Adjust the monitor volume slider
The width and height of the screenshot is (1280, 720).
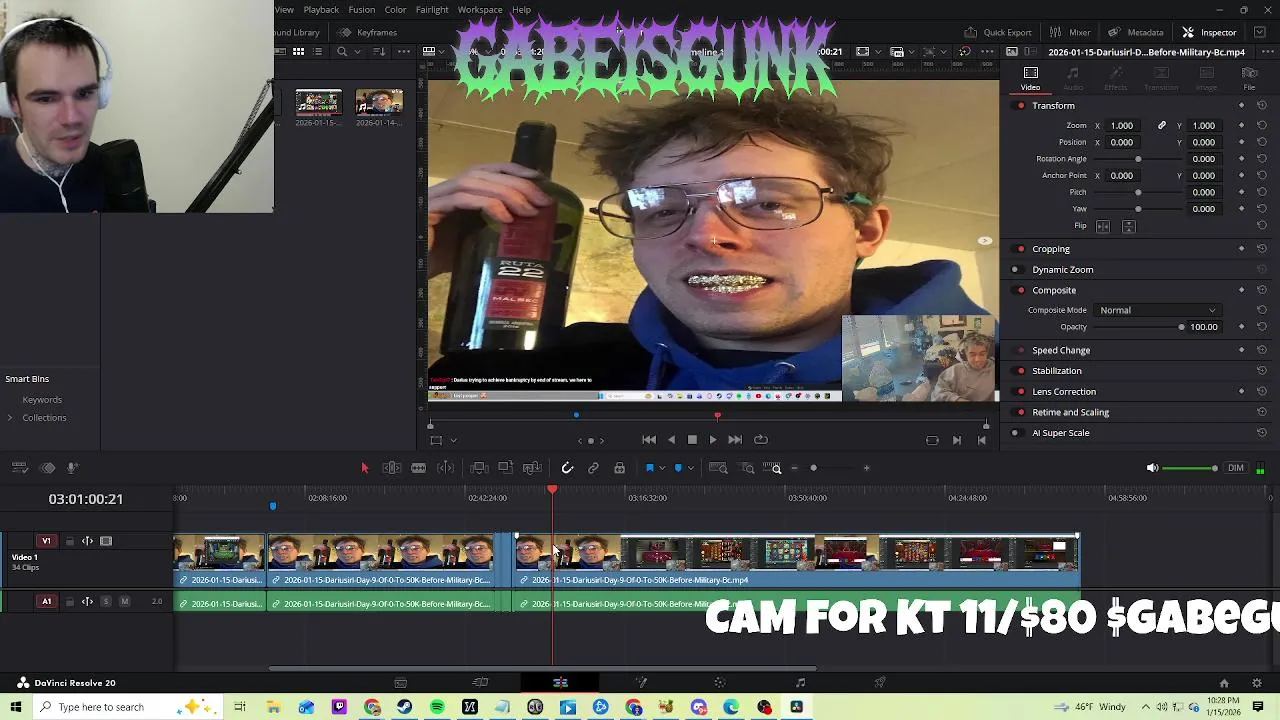click(x=1190, y=468)
